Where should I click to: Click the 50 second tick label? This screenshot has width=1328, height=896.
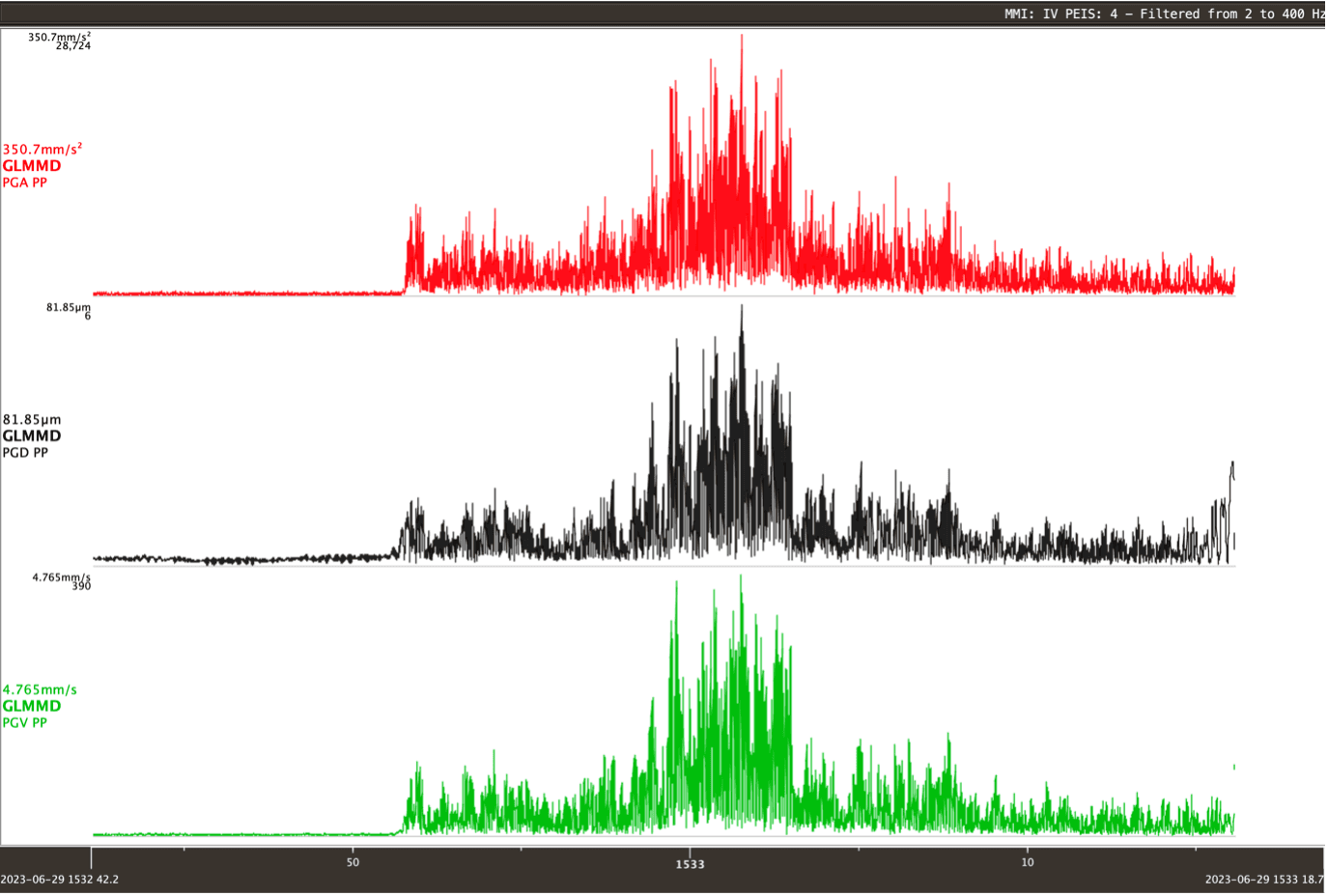tap(353, 862)
